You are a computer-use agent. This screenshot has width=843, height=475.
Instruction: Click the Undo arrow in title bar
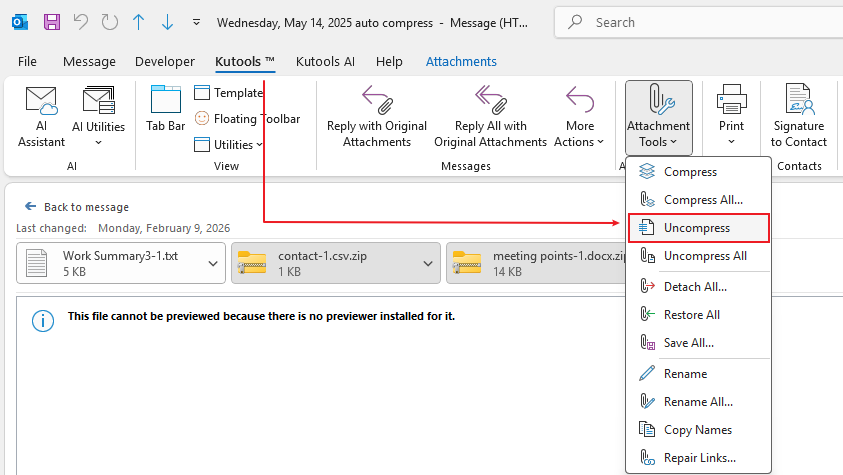[81, 21]
